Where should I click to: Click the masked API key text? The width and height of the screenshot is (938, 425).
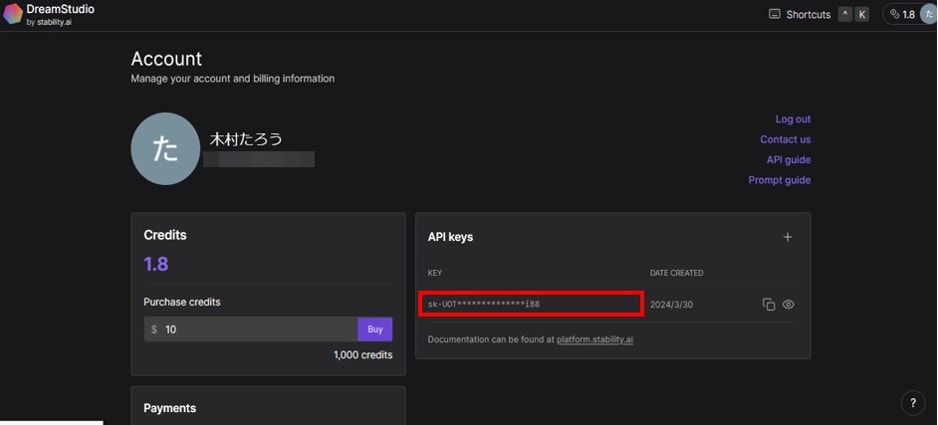coord(483,304)
